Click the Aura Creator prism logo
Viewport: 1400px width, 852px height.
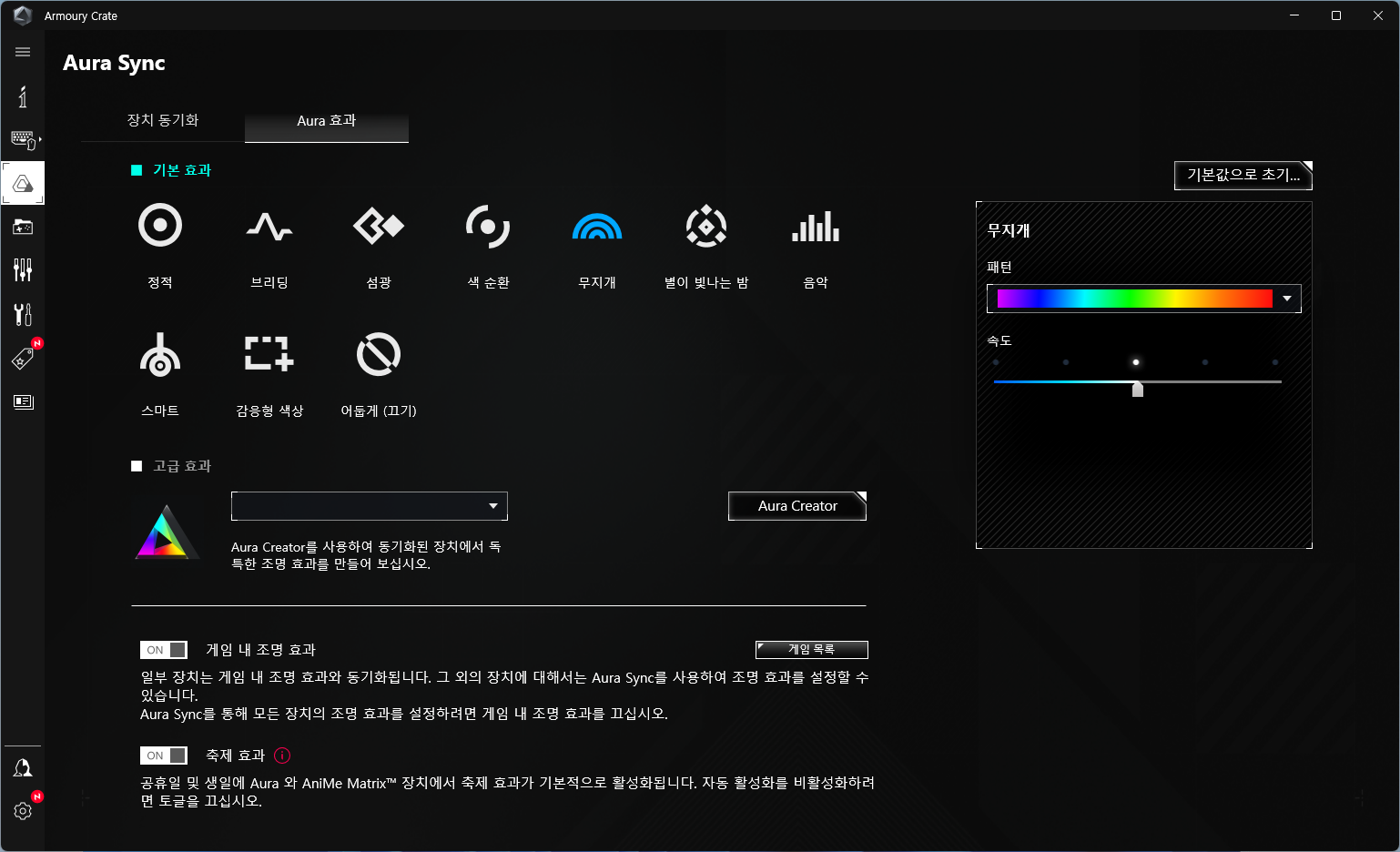coord(167,532)
